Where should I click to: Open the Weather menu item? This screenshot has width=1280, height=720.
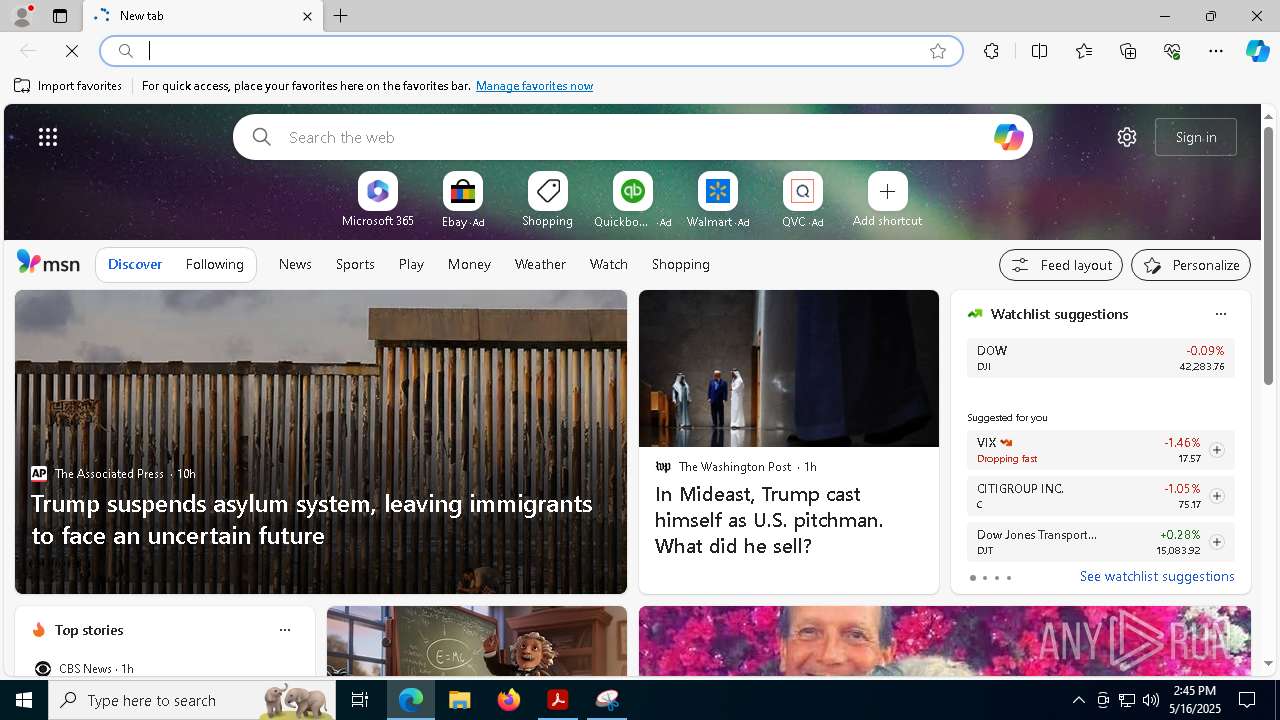coord(540,264)
